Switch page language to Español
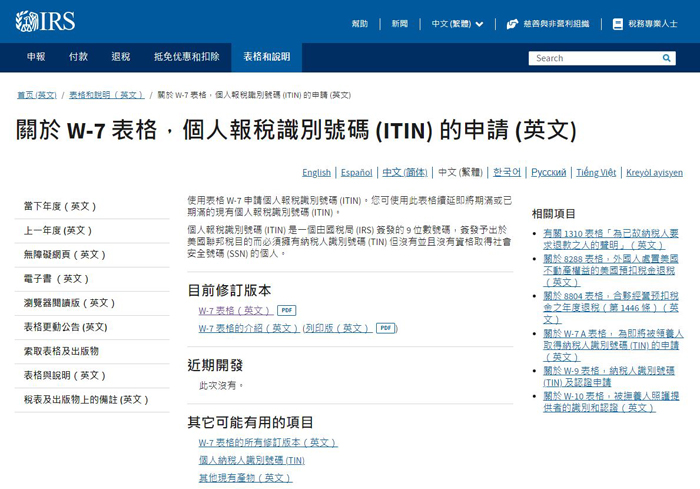700x489 pixels. click(x=356, y=173)
